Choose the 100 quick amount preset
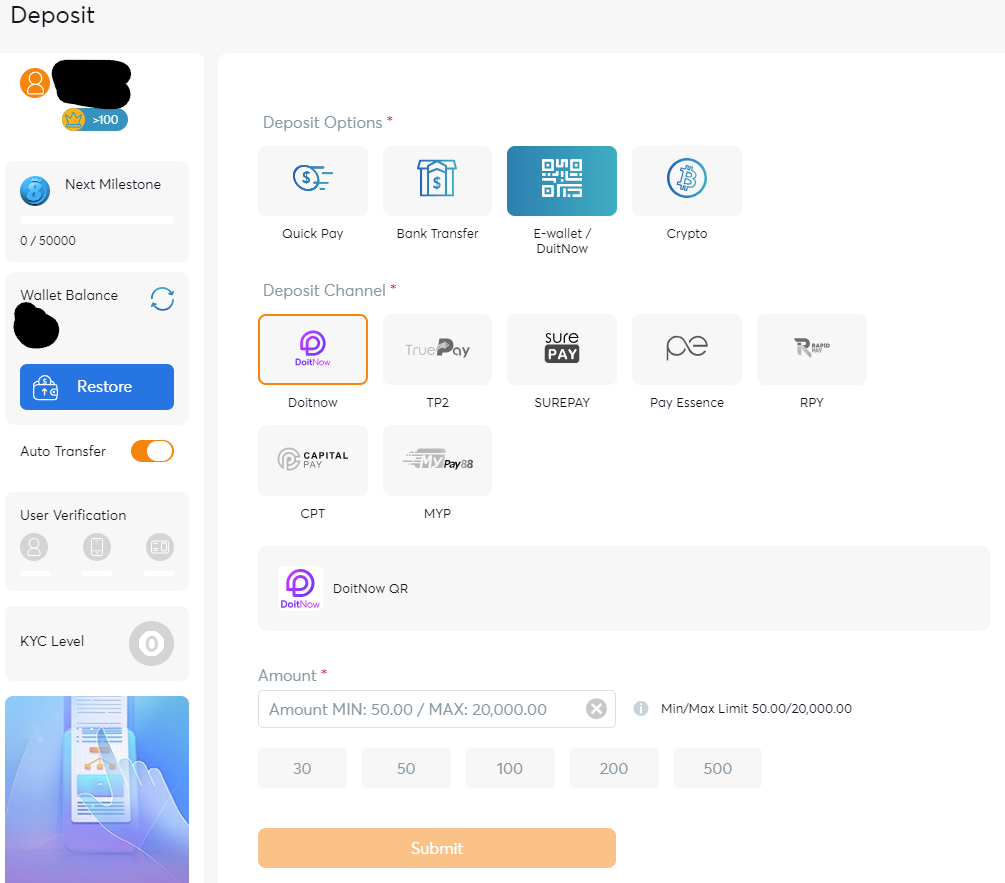The width and height of the screenshot is (1005, 883). (510, 768)
